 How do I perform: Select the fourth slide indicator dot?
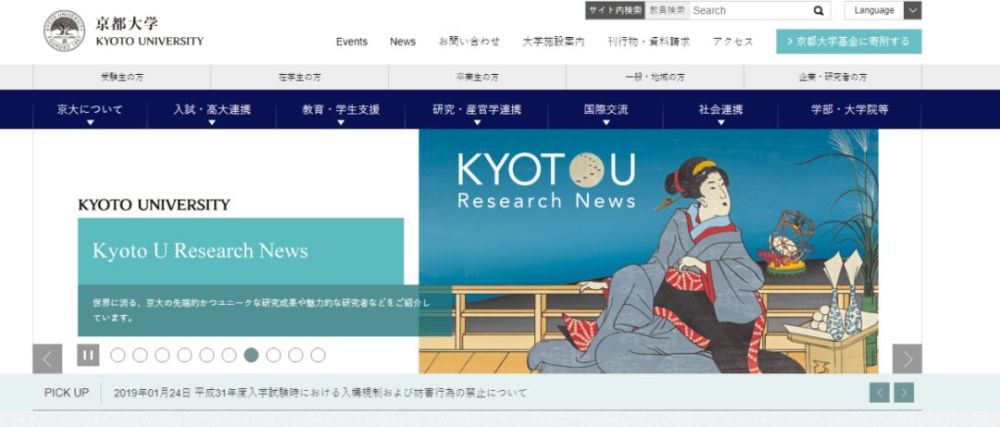(184, 355)
